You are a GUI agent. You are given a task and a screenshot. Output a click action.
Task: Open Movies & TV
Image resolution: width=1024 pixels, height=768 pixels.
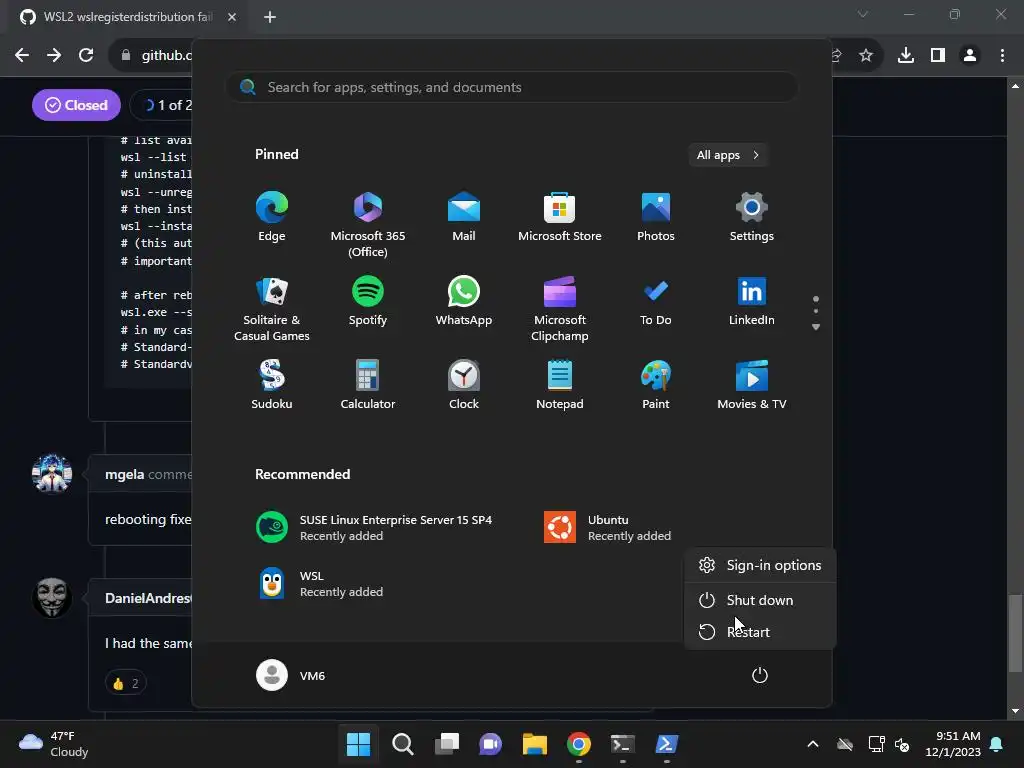pyautogui.click(x=752, y=384)
